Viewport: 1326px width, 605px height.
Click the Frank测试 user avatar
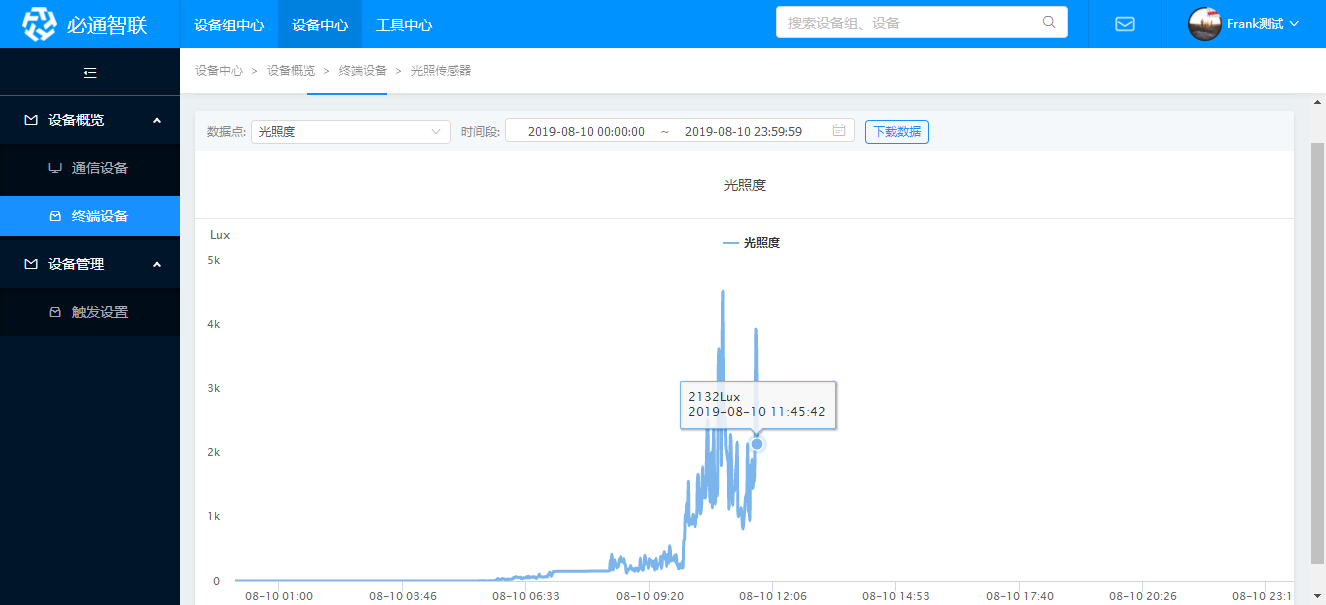1204,24
